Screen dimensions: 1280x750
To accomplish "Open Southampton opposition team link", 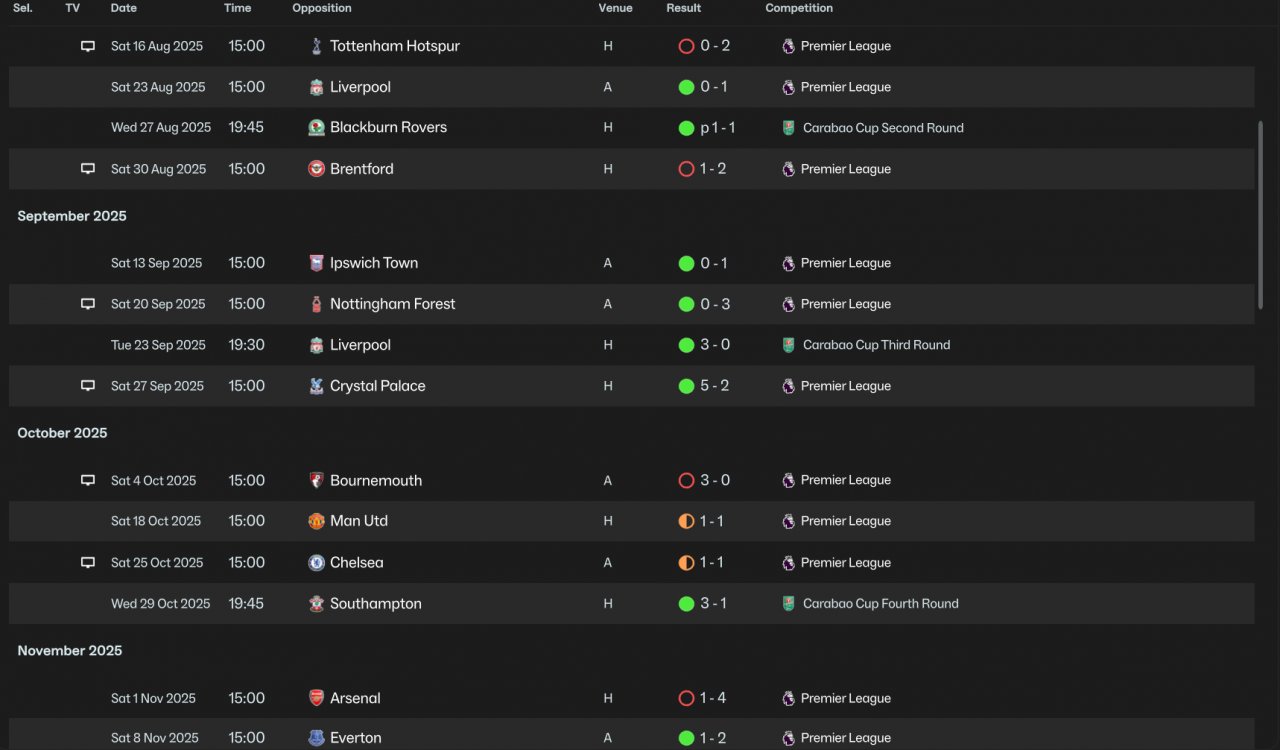I will point(376,604).
